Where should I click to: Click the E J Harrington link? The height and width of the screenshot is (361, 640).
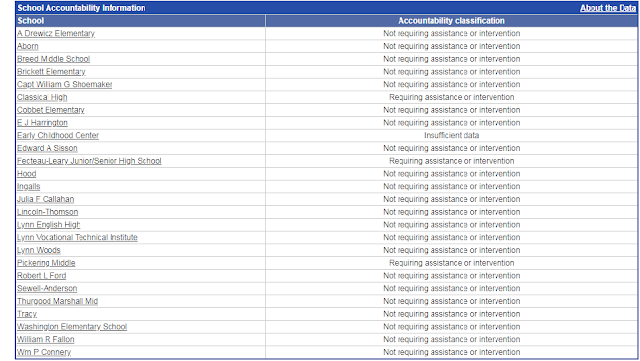(x=42, y=123)
